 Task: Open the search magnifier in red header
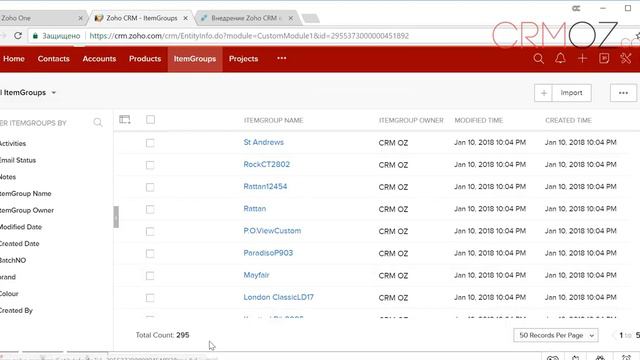click(538, 59)
